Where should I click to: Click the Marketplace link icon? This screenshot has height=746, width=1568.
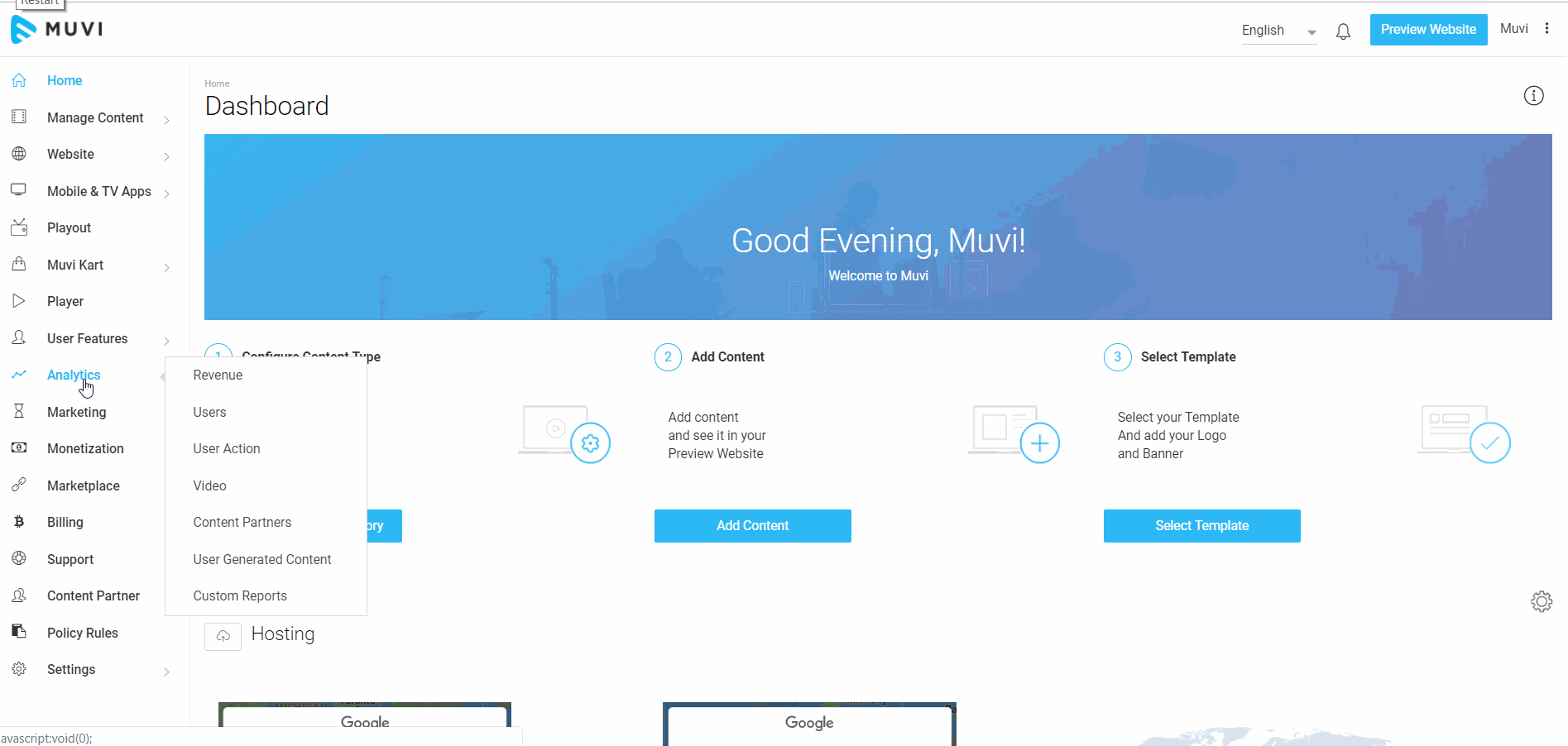click(19, 485)
